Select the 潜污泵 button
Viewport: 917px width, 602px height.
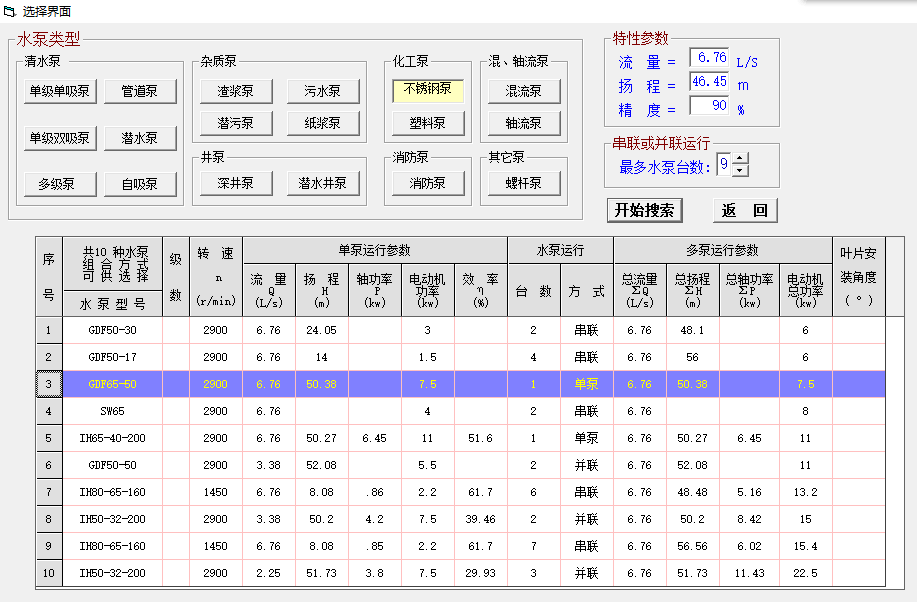click(236, 123)
